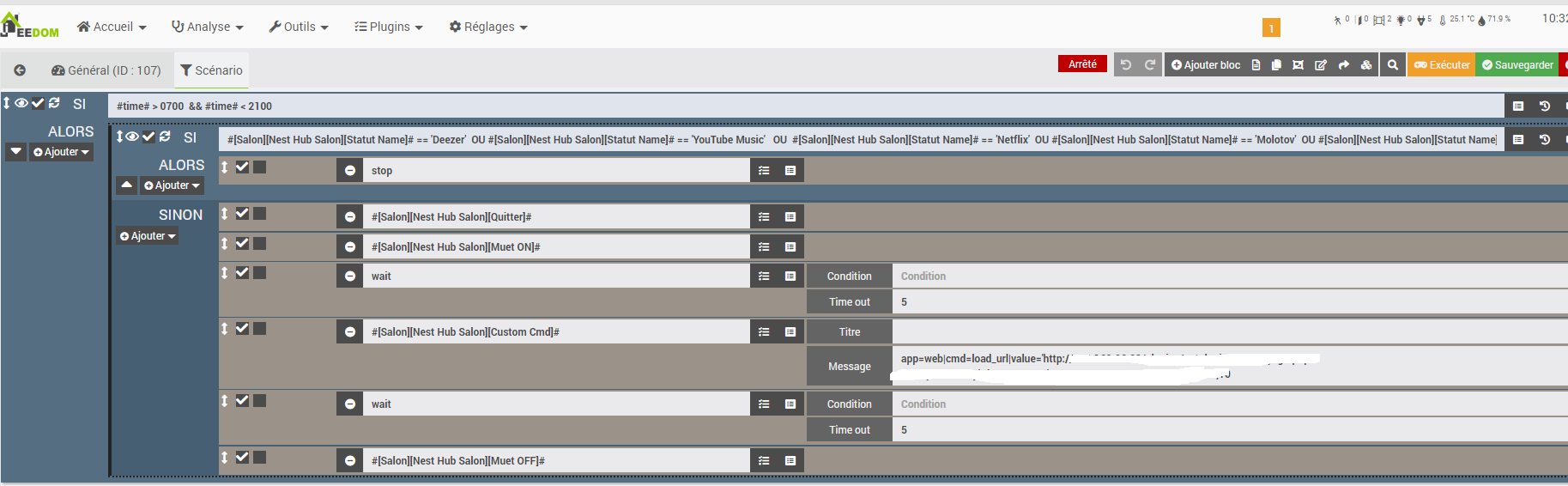Uncheck the outer SI block enable checkbox
The height and width of the screenshot is (486, 1568).
pyautogui.click(x=38, y=103)
